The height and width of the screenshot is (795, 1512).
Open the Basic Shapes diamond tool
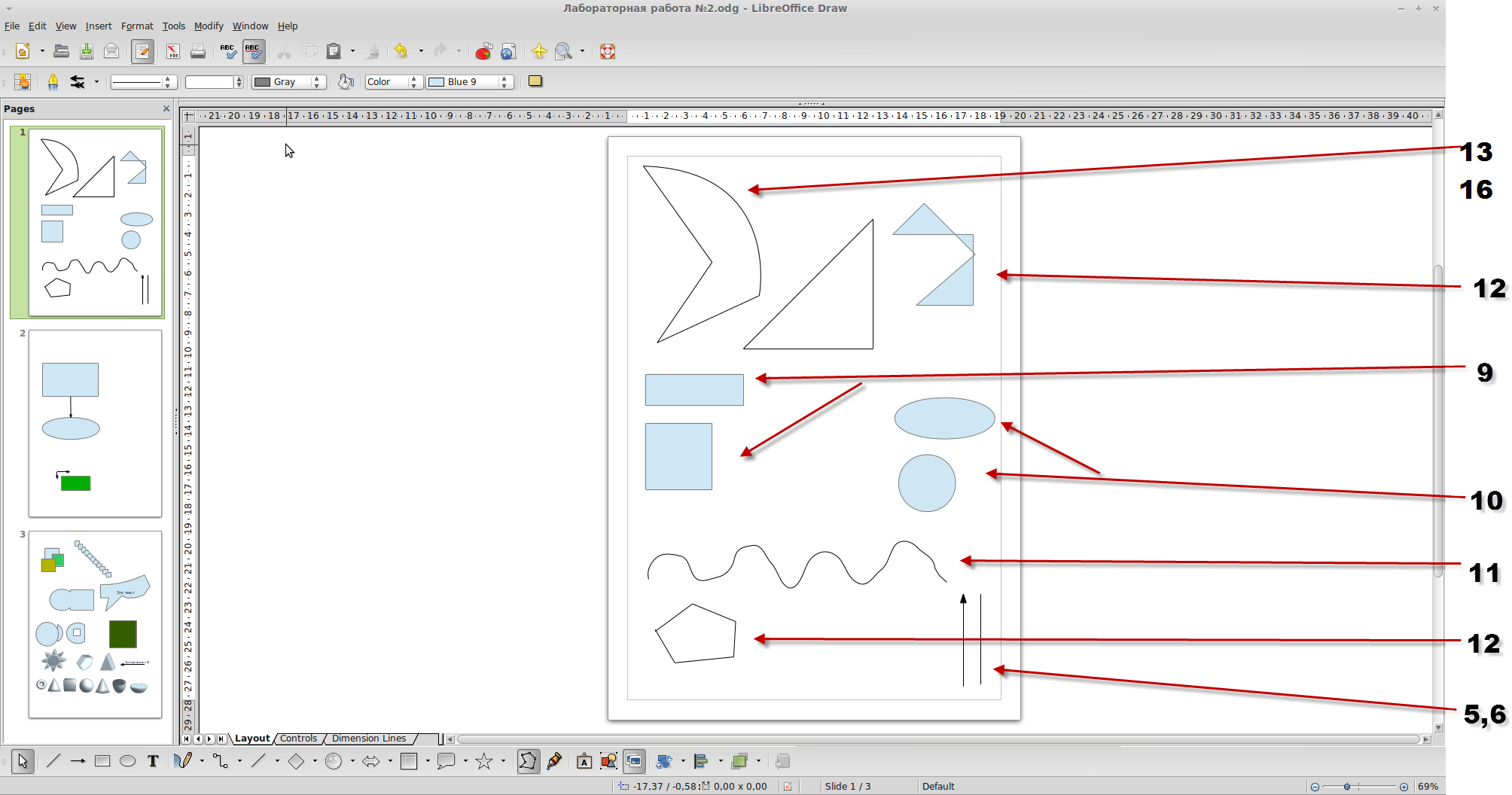tap(296, 761)
